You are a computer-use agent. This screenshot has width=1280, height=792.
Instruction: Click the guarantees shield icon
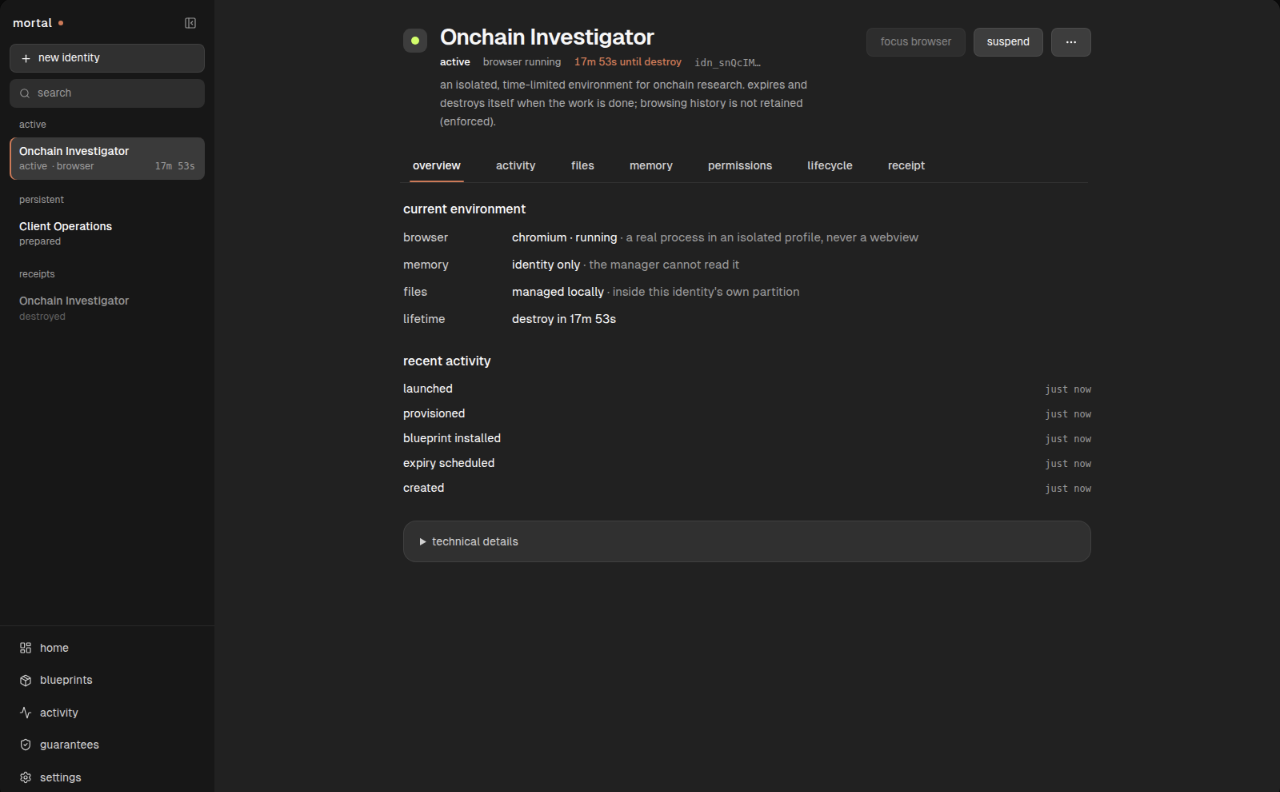click(26, 745)
